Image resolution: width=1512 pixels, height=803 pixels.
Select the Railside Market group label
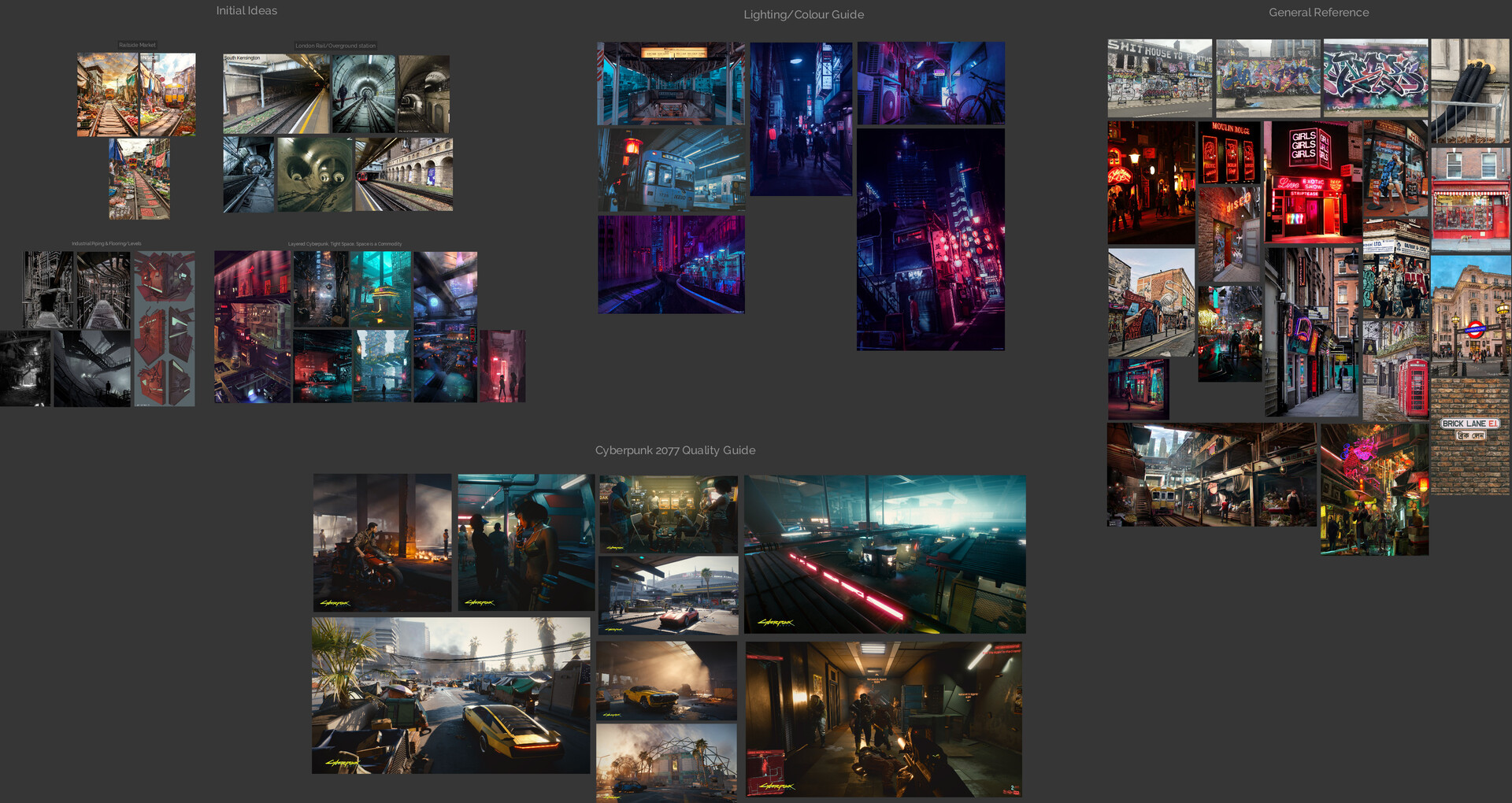click(x=135, y=45)
